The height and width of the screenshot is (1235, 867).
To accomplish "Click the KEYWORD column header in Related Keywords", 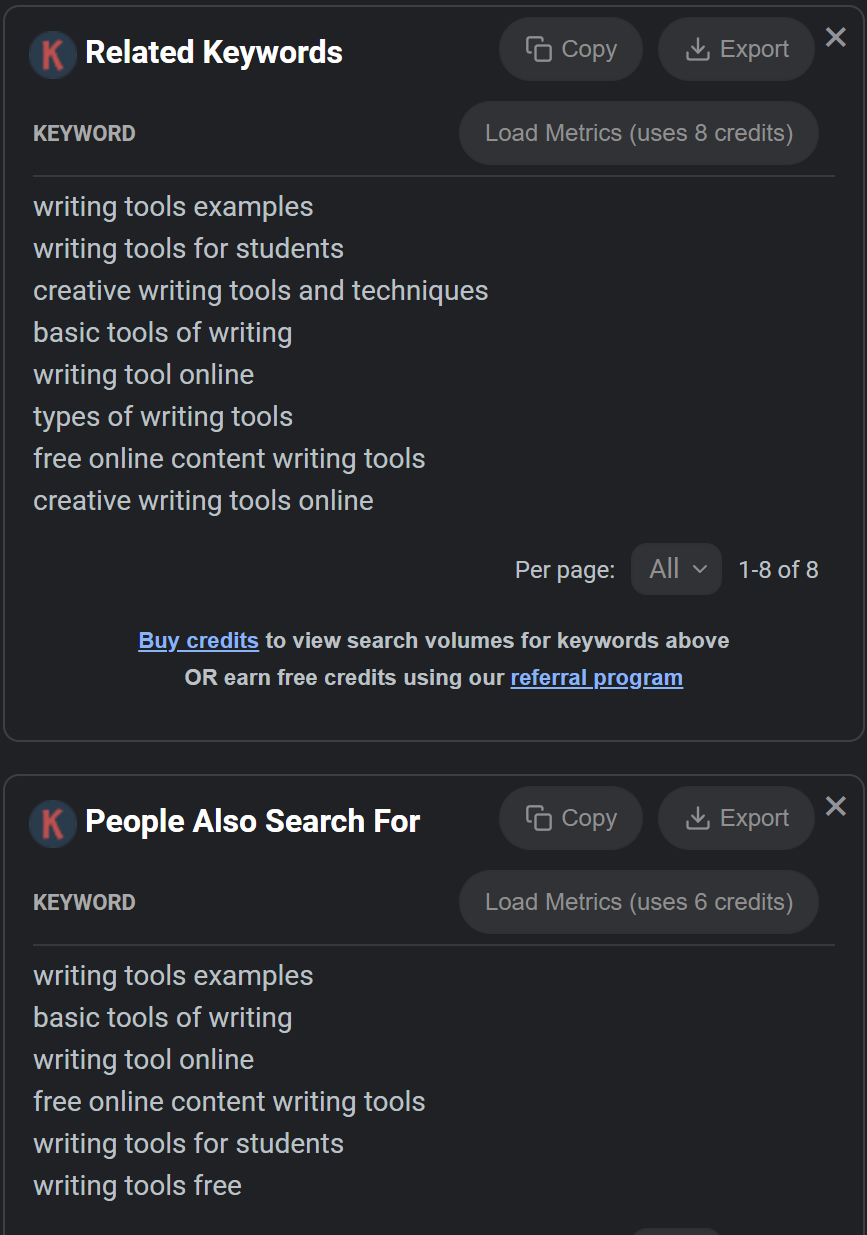I will click(x=84, y=134).
